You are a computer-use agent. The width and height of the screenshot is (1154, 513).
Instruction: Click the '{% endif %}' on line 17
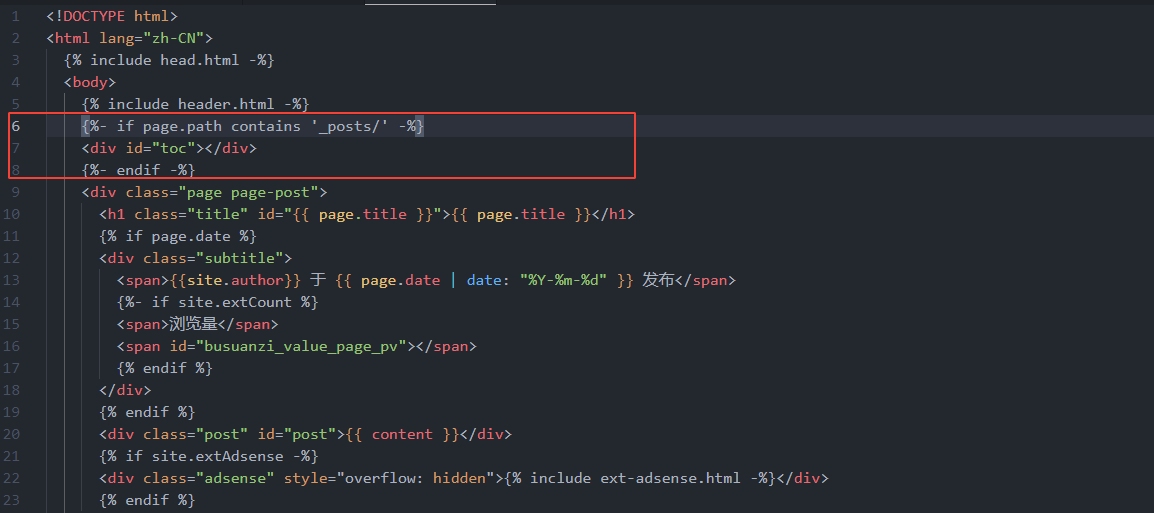pyautogui.click(x=164, y=369)
